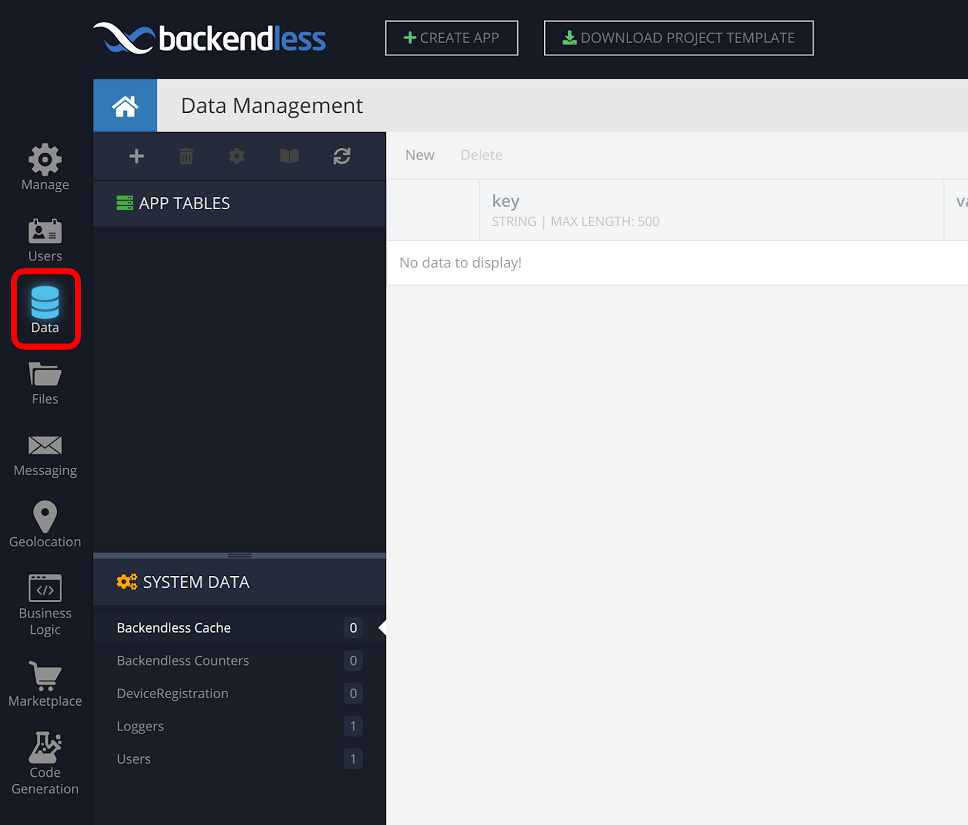The height and width of the screenshot is (825, 968).
Task: Add a new table with plus icon
Action: (x=136, y=156)
